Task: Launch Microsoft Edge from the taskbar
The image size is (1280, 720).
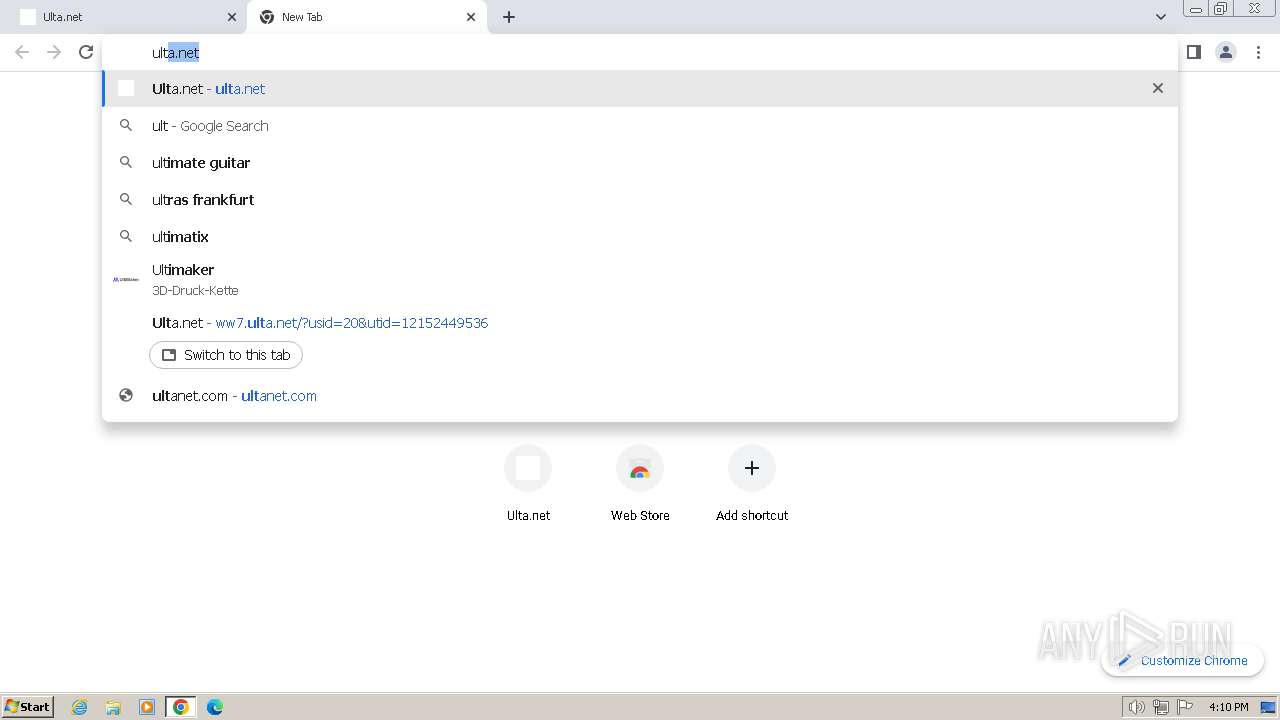Action: pyautogui.click(x=215, y=707)
